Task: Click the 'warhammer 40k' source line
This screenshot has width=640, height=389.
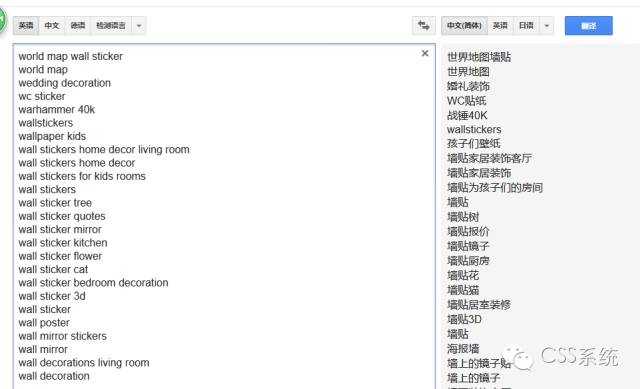Action: (57, 109)
